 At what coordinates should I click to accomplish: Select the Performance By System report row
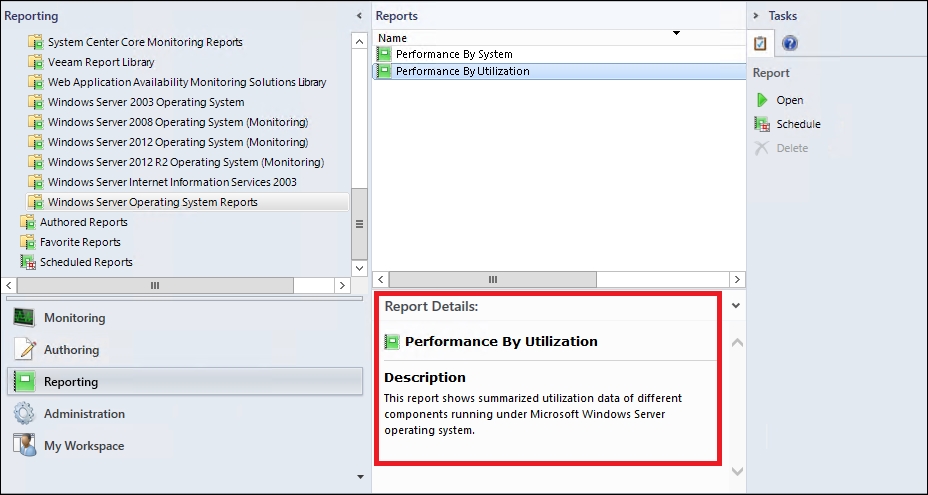click(559, 54)
